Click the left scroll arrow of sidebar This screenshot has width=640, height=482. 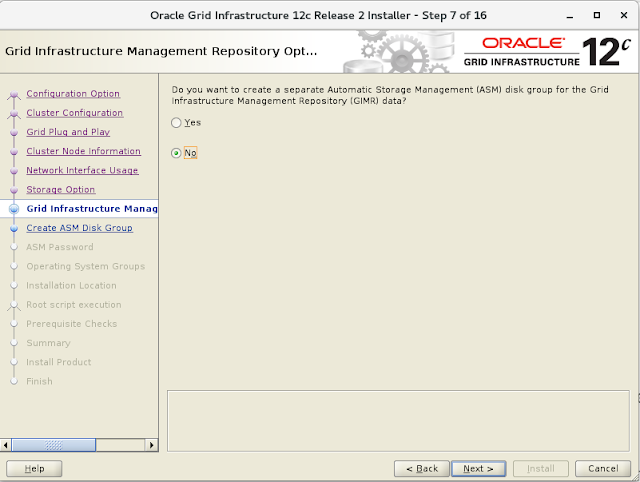coord(5,445)
